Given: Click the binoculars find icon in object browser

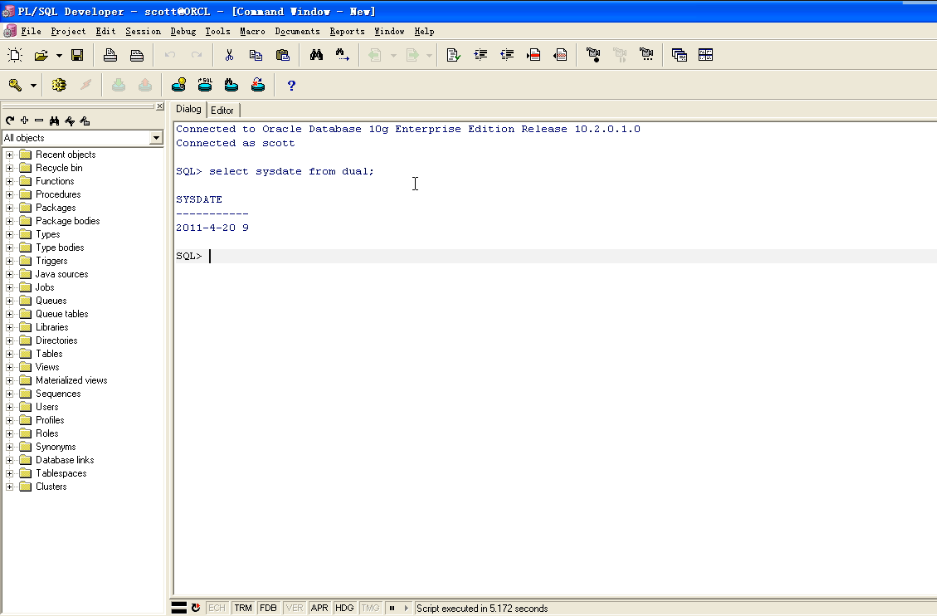Looking at the screenshot, I should point(54,121).
